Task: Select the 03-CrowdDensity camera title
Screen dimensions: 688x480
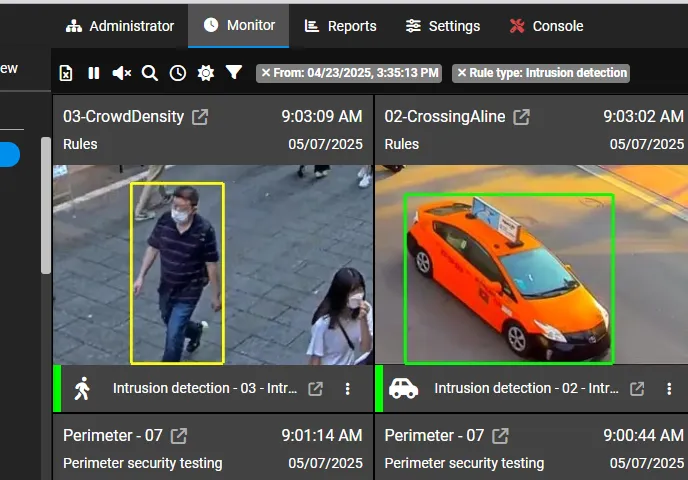Action: (x=123, y=117)
